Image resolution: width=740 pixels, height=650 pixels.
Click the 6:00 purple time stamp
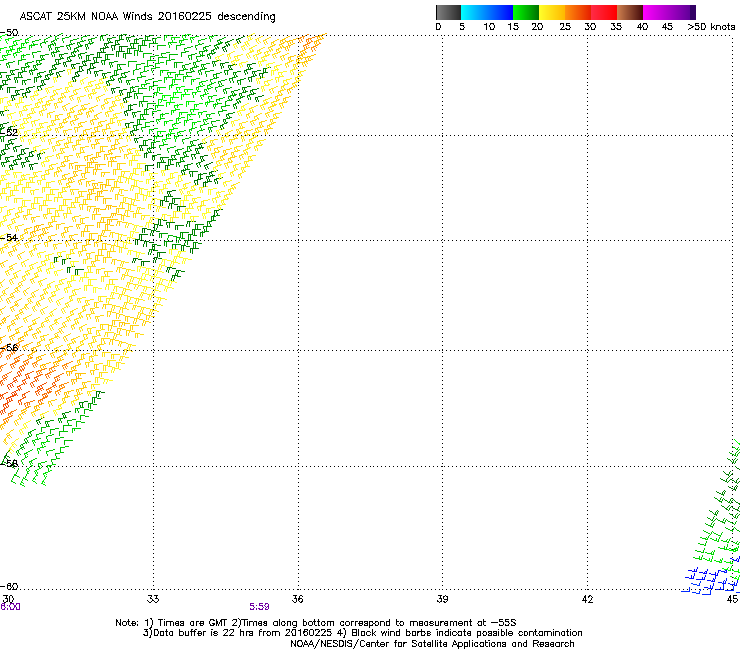tap(10, 607)
